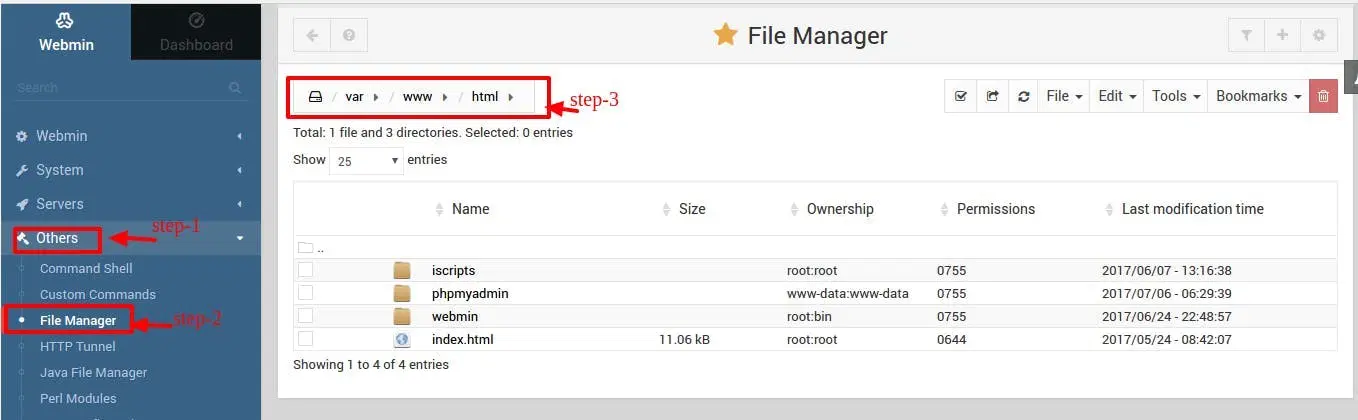The width and height of the screenshot is (1358, 420).
Task: Go to var in breadcrumb path
Action: coord(354,97)
